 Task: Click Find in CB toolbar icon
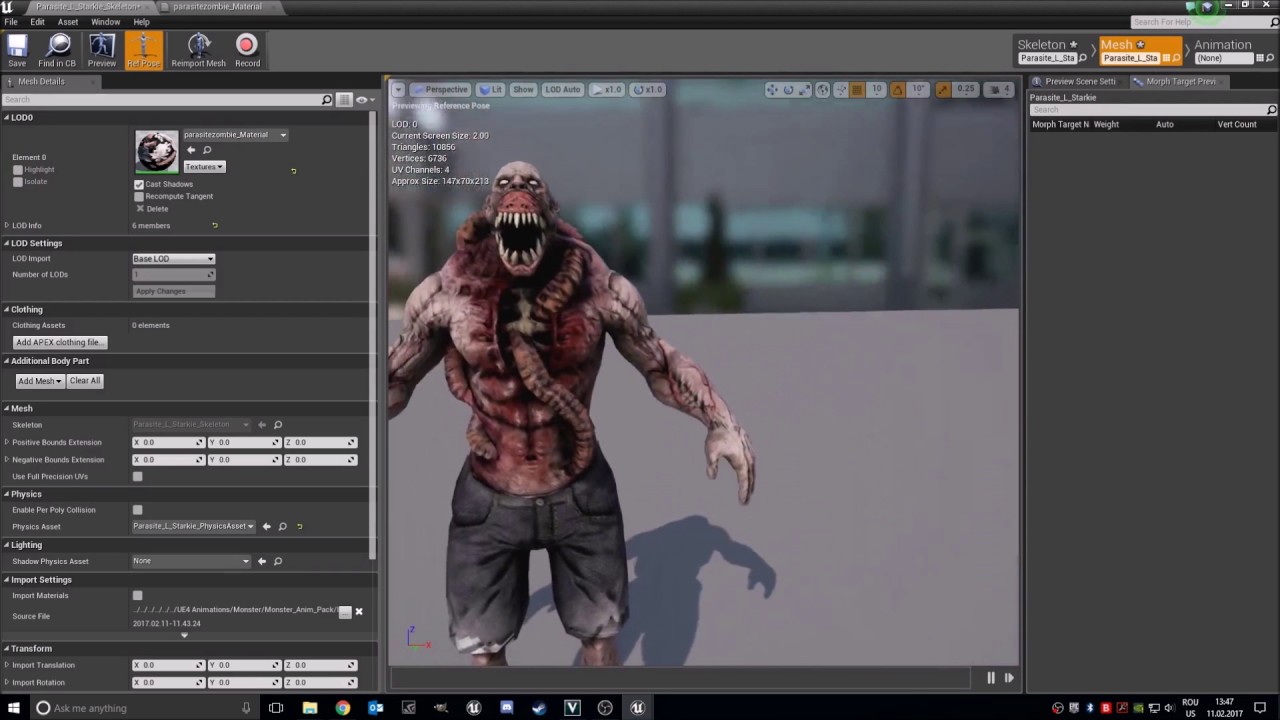pyautogui.click(x=57, y=50)
